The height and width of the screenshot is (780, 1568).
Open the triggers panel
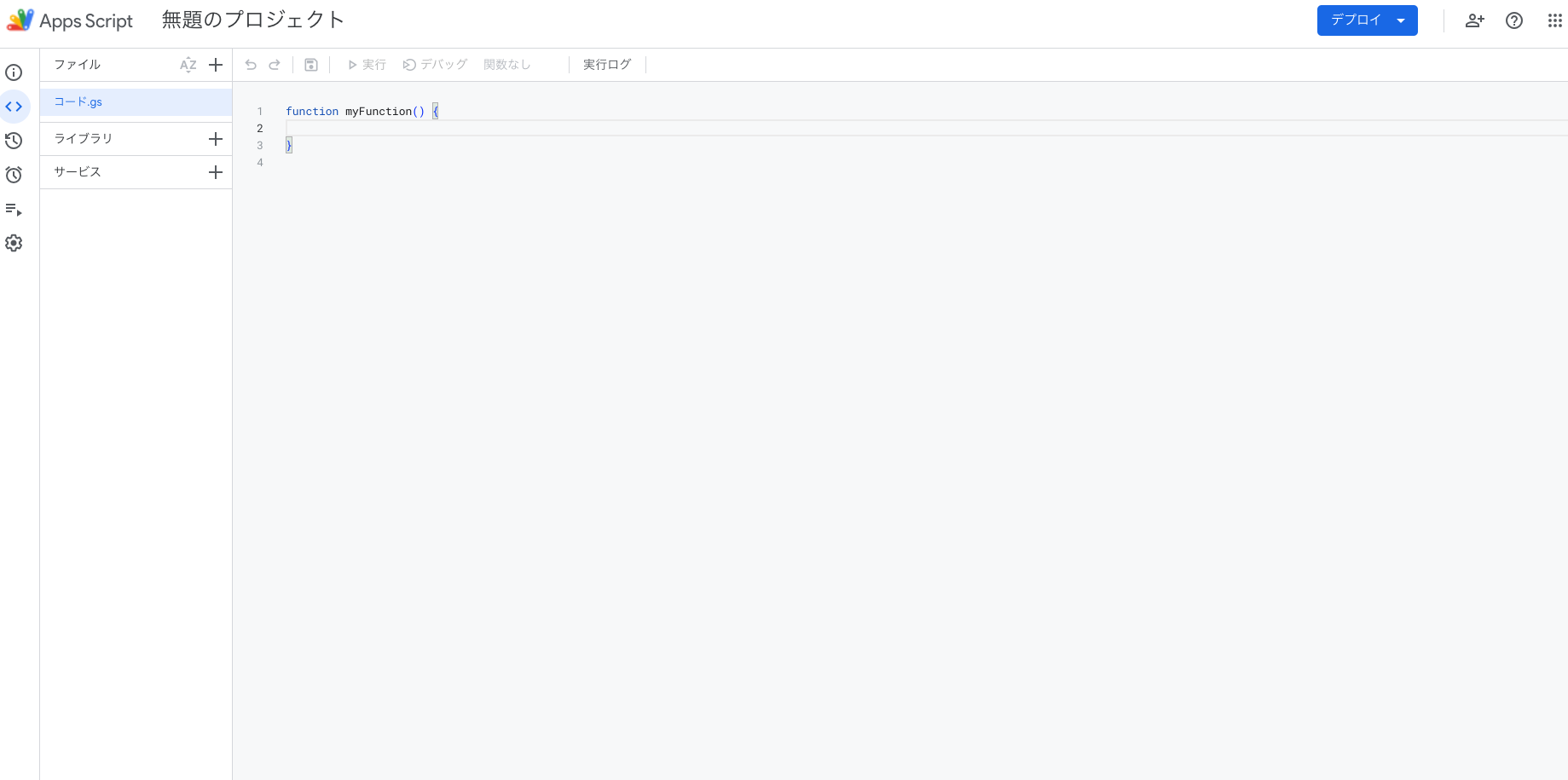coord(14,175)
